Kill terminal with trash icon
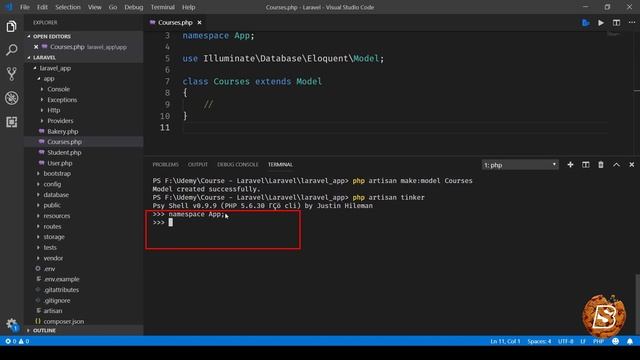This screenshot has width=640, height=360. 601,164
